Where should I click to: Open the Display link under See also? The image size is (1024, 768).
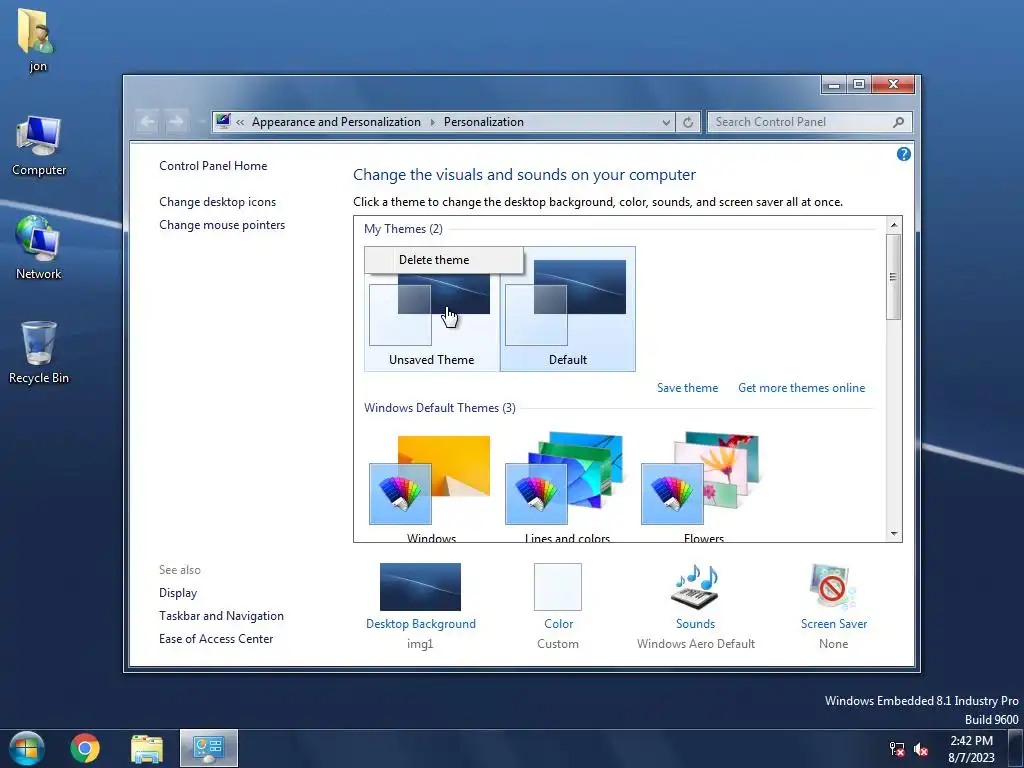[x=178, y=593]
